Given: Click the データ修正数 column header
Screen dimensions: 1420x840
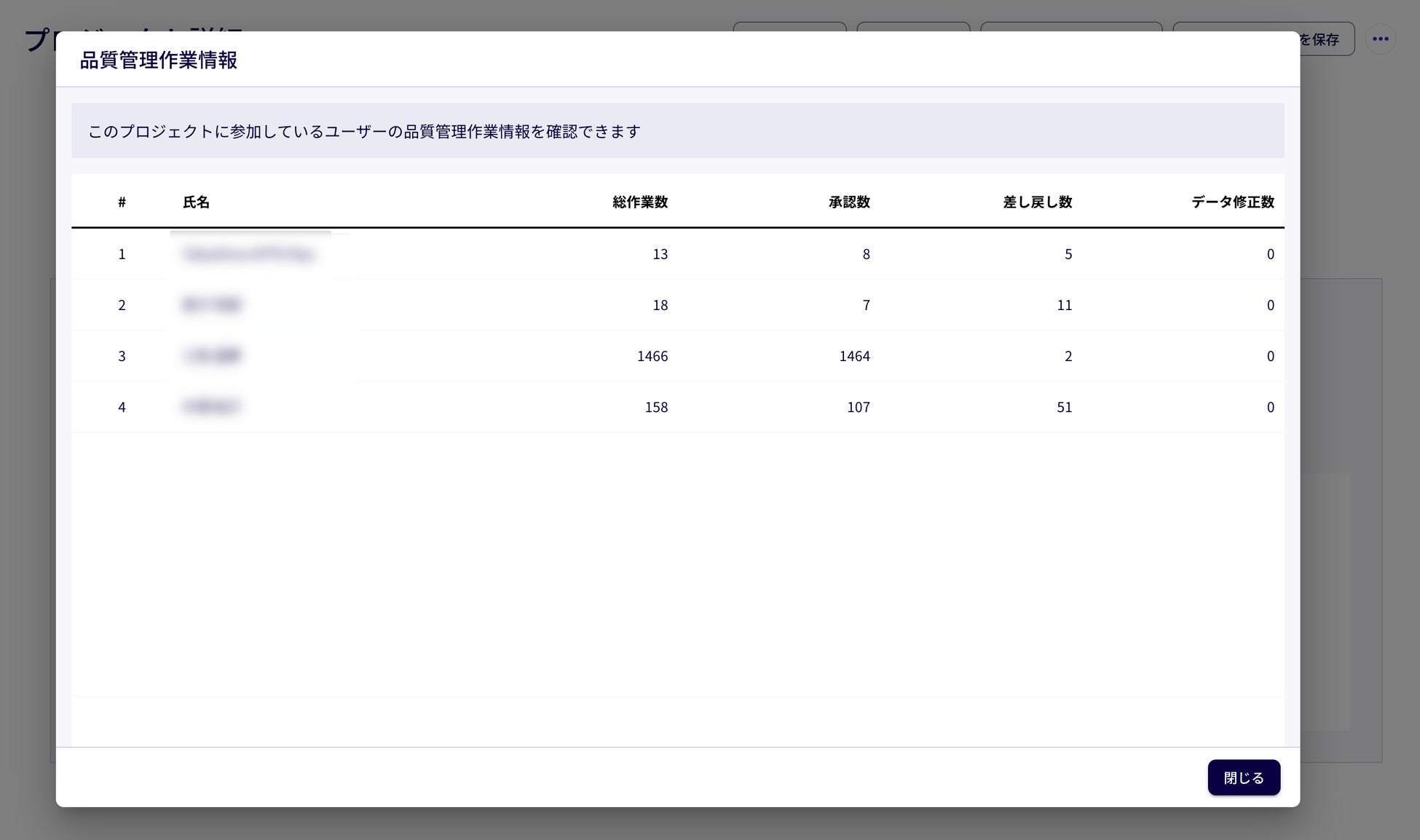Looking at the screenshot, I should (1232, 202).
